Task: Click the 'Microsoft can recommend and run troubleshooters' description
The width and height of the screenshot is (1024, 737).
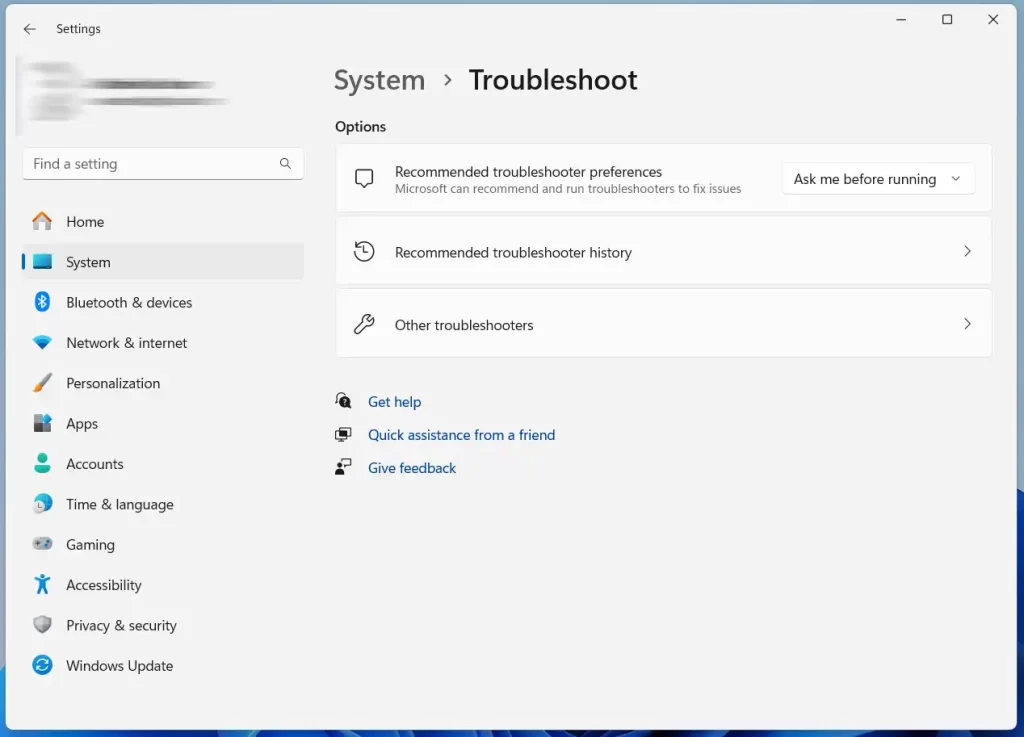Action: coord(568,189)
